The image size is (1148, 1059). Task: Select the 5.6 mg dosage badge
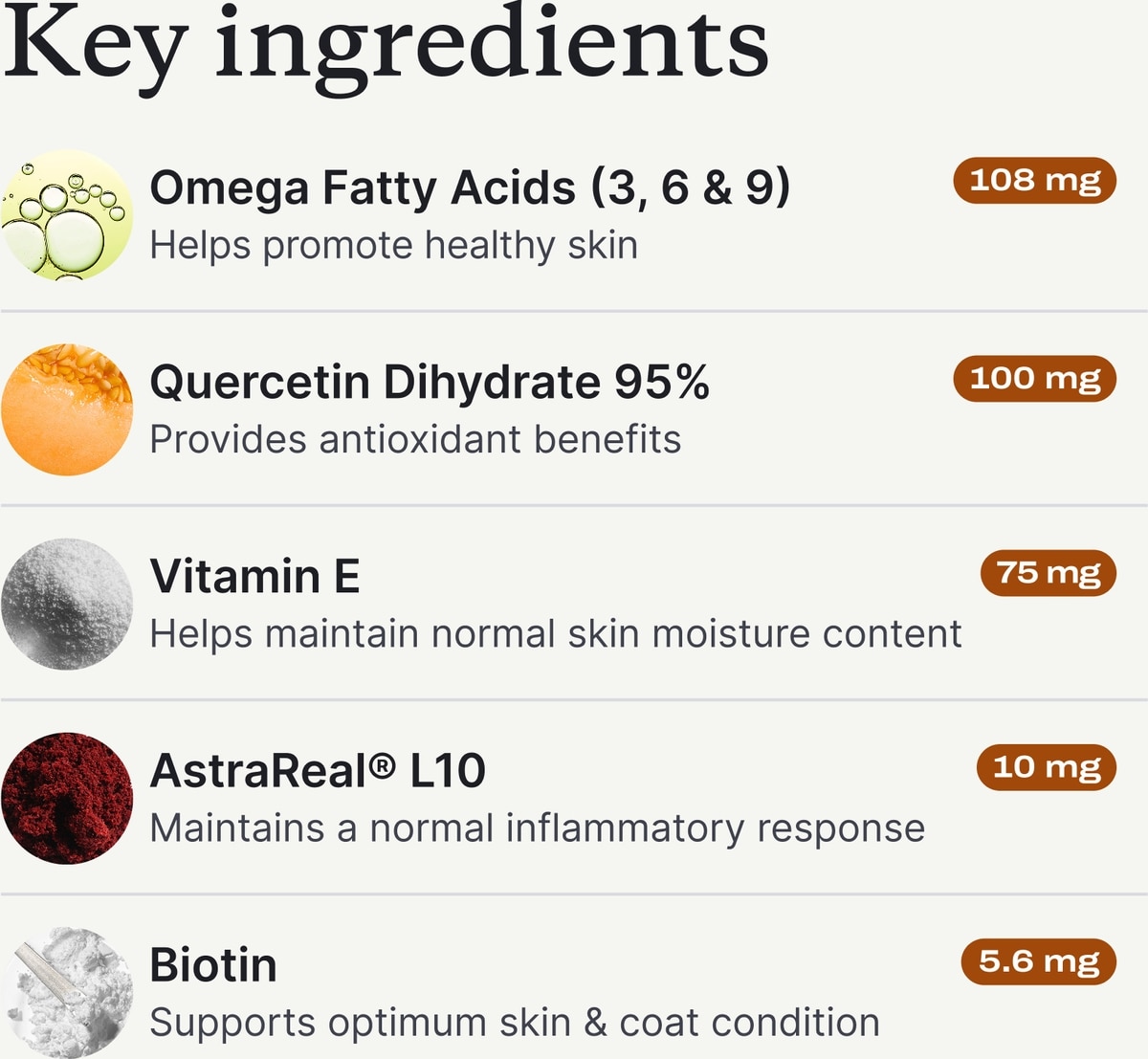click(x=1039, y=960)
